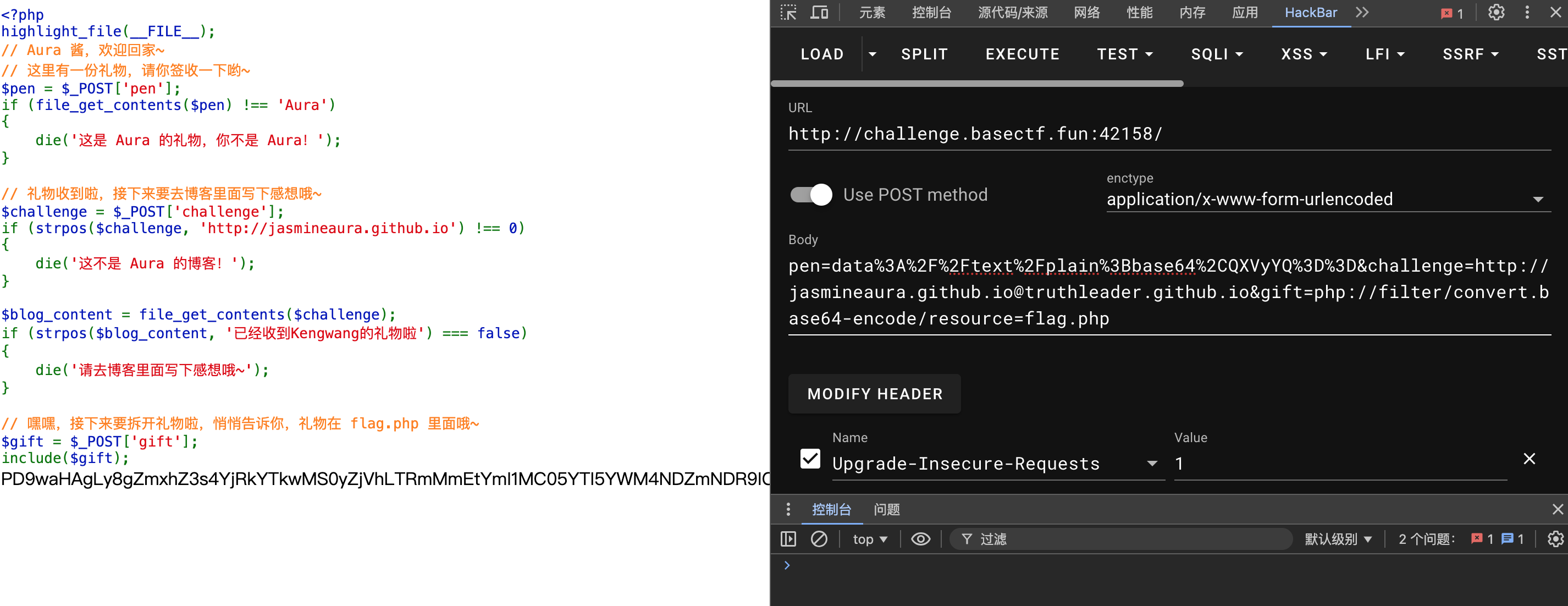
Task: Remove the Upgrade-Insecure-Requests header row
Action: (x=1528, y=459)
